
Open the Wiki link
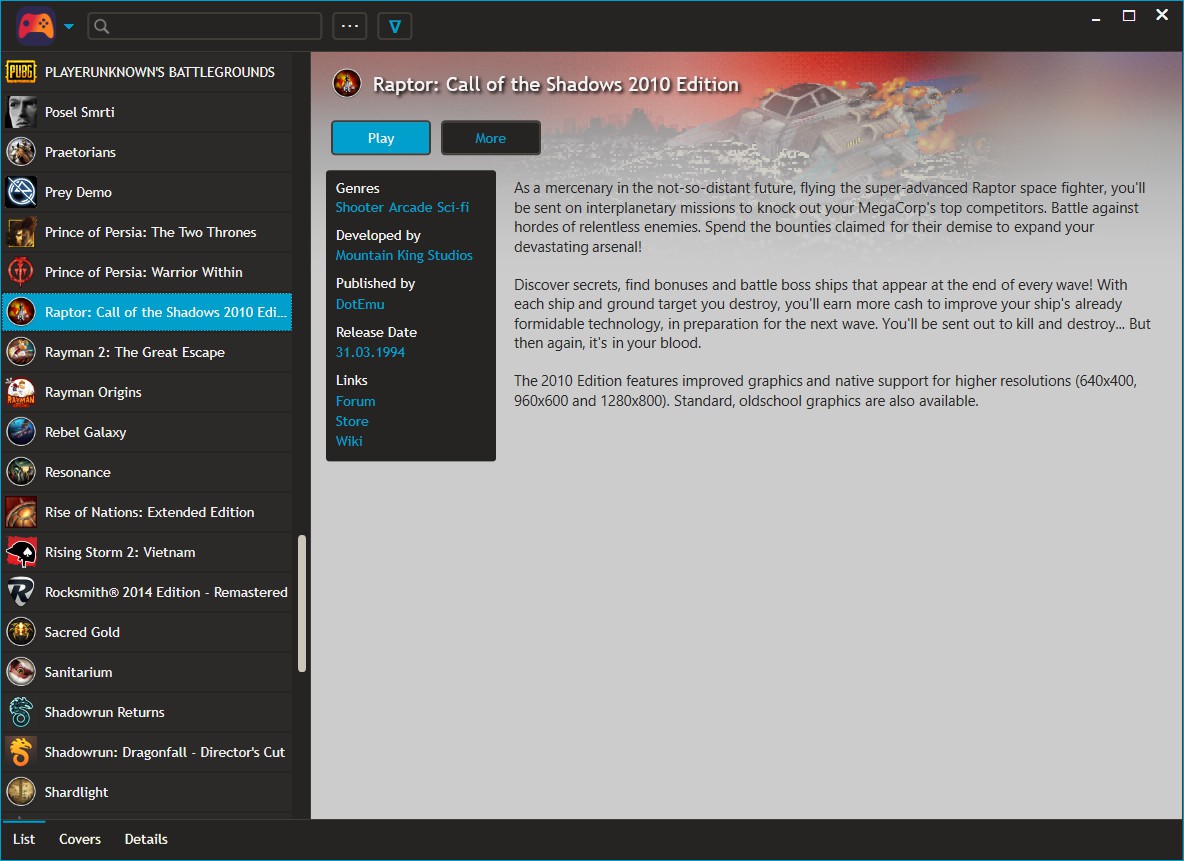click(349, 441)
